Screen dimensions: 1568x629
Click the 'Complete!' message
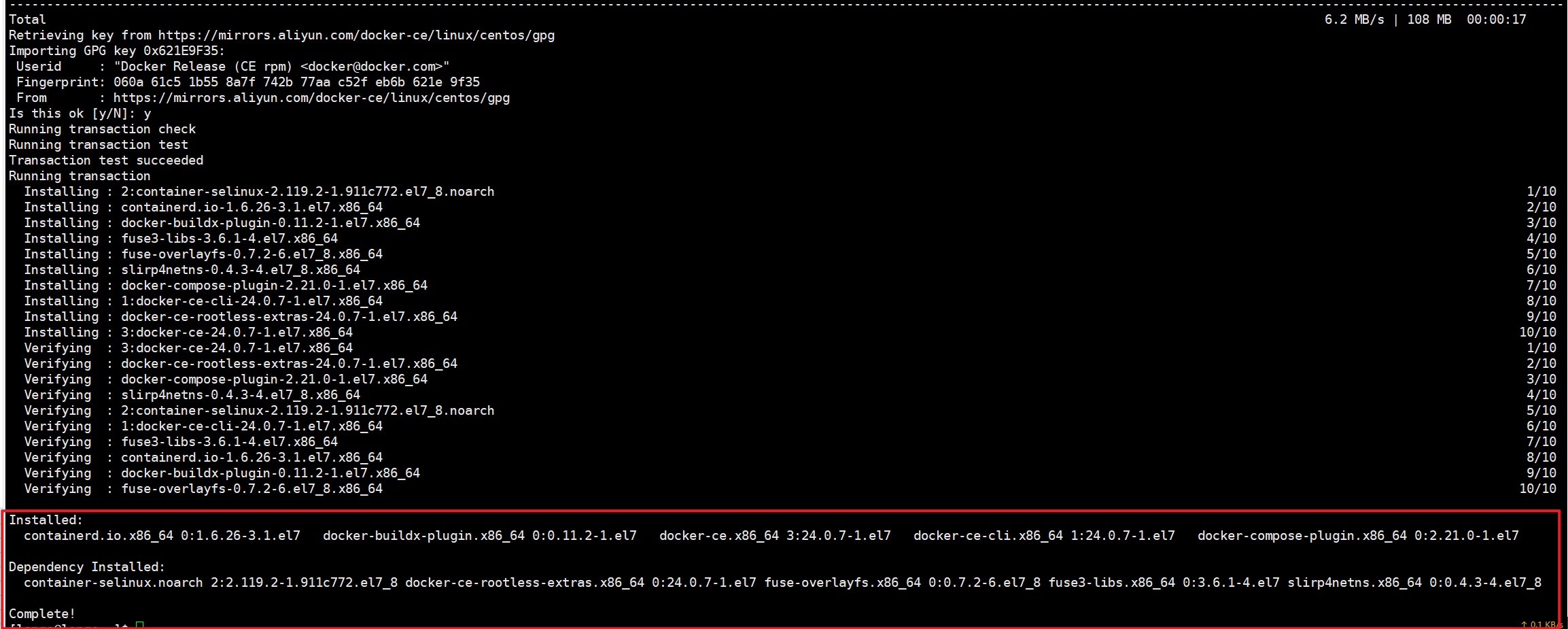point(42,614)
